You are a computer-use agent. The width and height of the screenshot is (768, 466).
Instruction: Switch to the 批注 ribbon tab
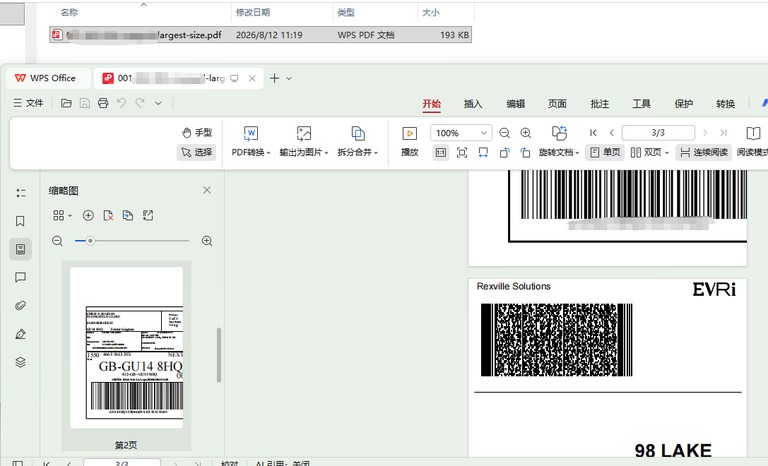tap(600, 104)
